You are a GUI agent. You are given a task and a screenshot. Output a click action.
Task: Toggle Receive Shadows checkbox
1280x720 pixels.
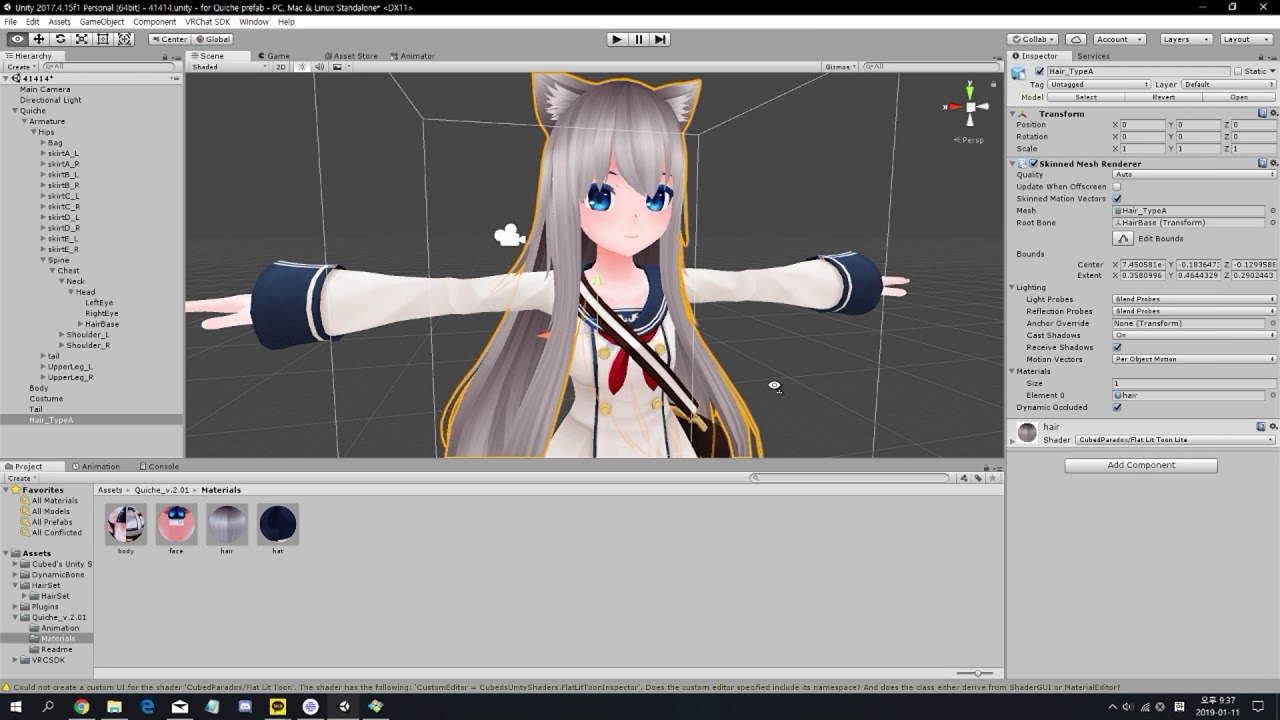1117,347
